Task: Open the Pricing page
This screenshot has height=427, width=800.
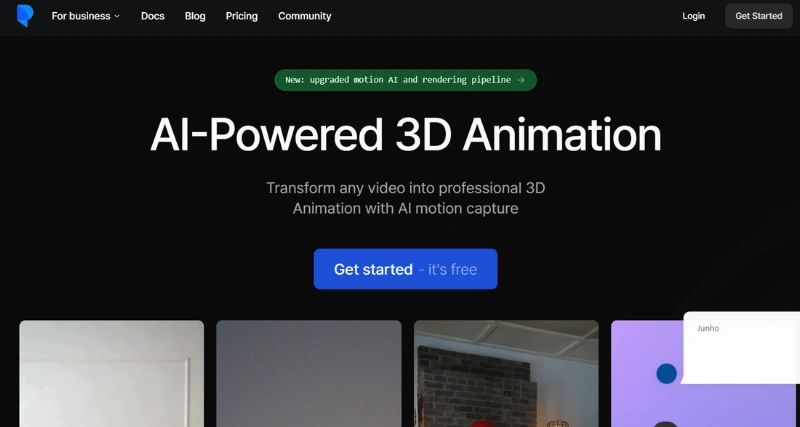Action: pos(242,16)
